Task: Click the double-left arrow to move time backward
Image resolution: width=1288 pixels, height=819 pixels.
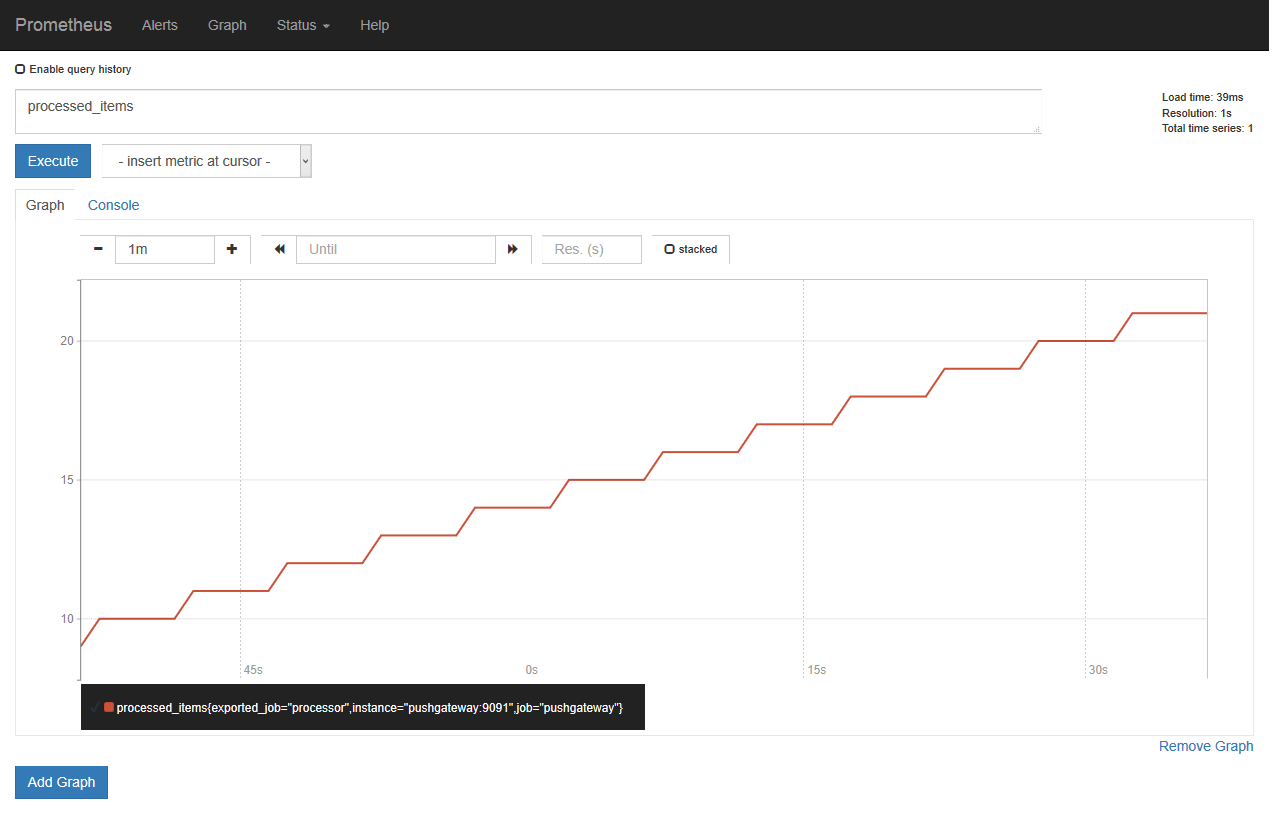Action: [278, 249]
